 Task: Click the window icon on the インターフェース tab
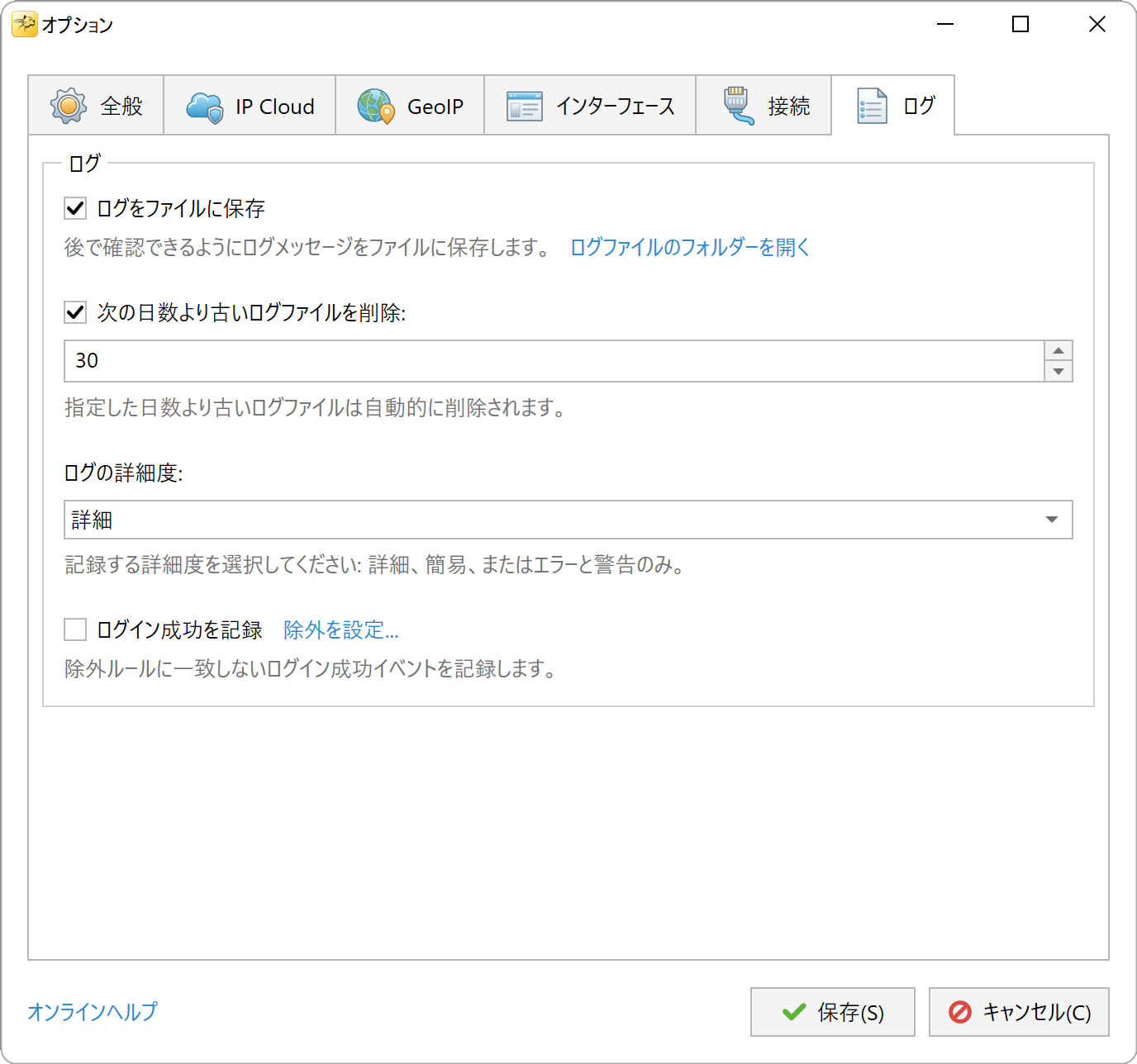(x=525, y=107)
